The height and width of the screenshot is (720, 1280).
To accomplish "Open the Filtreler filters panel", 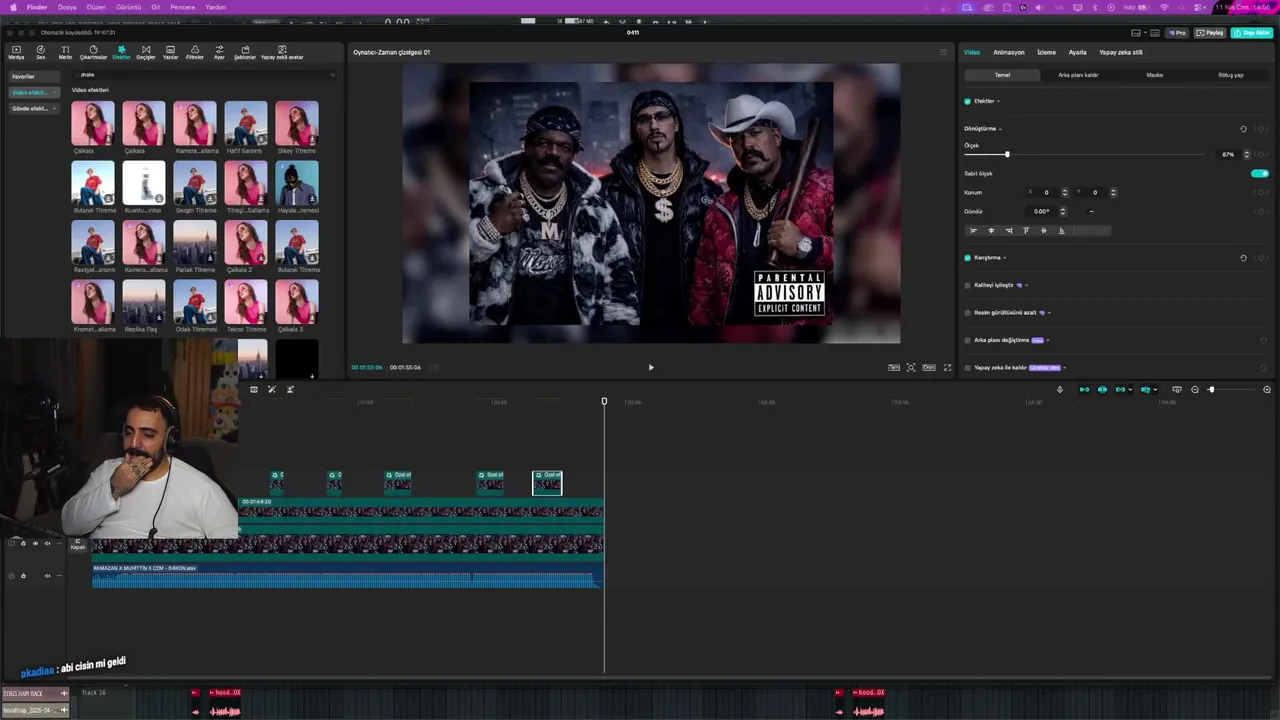I will [195, 52].
